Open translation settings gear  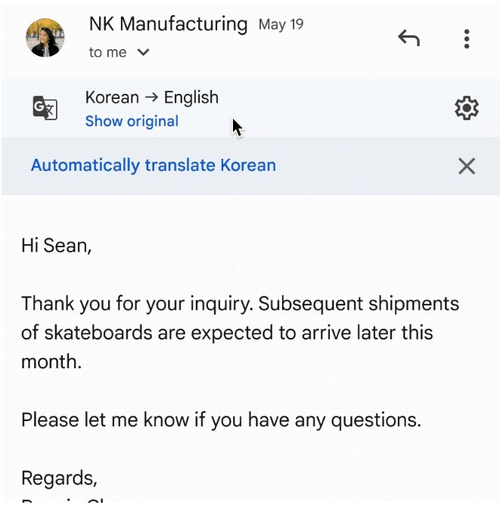(x=467, y=108)
